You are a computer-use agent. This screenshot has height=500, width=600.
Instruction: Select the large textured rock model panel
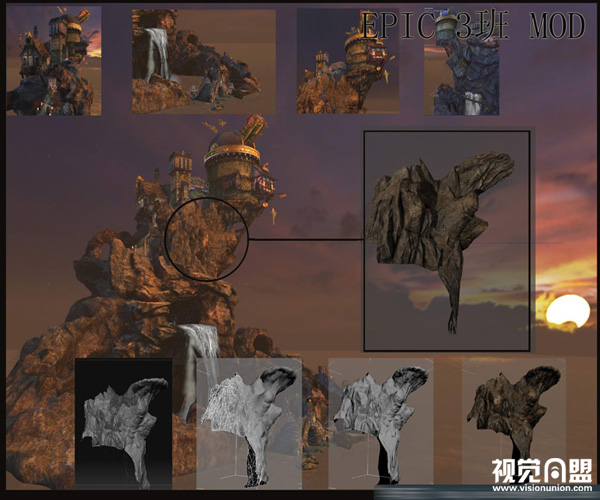[447, 241]
